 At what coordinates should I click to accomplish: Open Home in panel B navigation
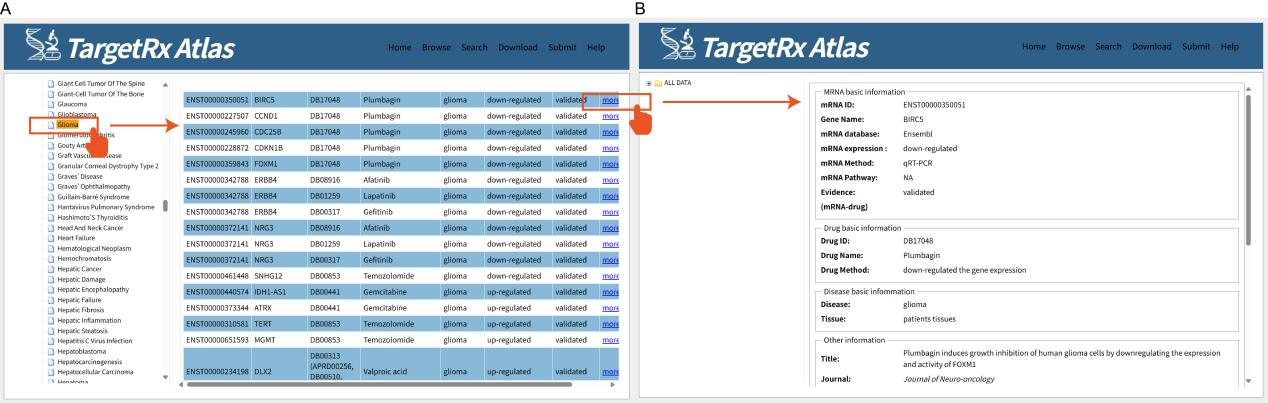point(1034,47)
